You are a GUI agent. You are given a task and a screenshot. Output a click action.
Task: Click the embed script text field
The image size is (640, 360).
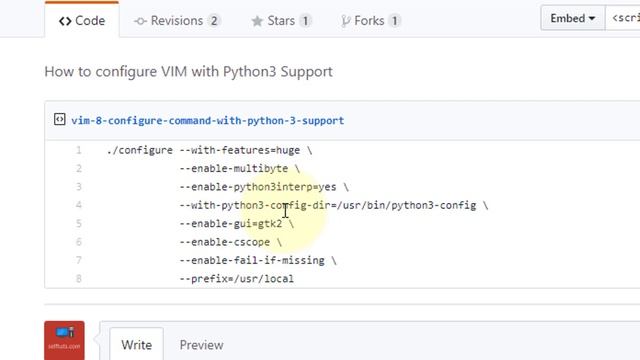click(623, 18)
